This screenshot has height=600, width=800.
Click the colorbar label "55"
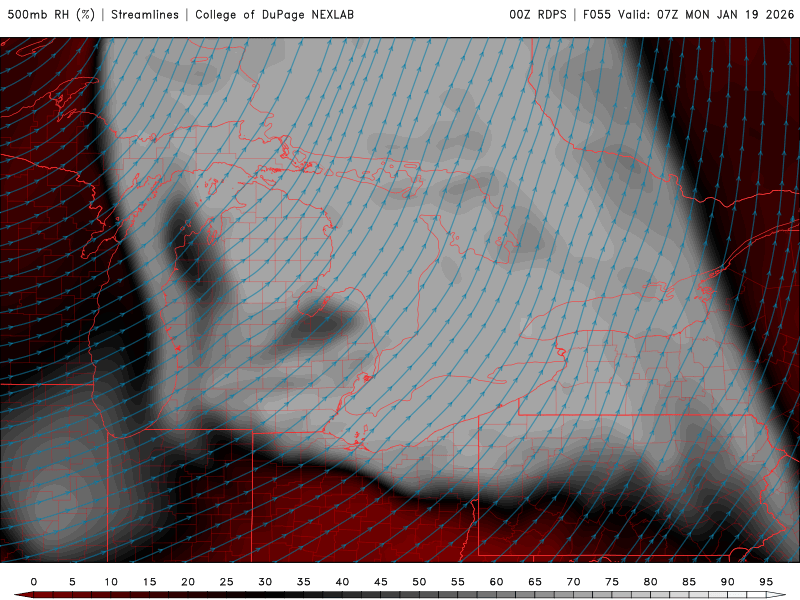tap(458, 582)
